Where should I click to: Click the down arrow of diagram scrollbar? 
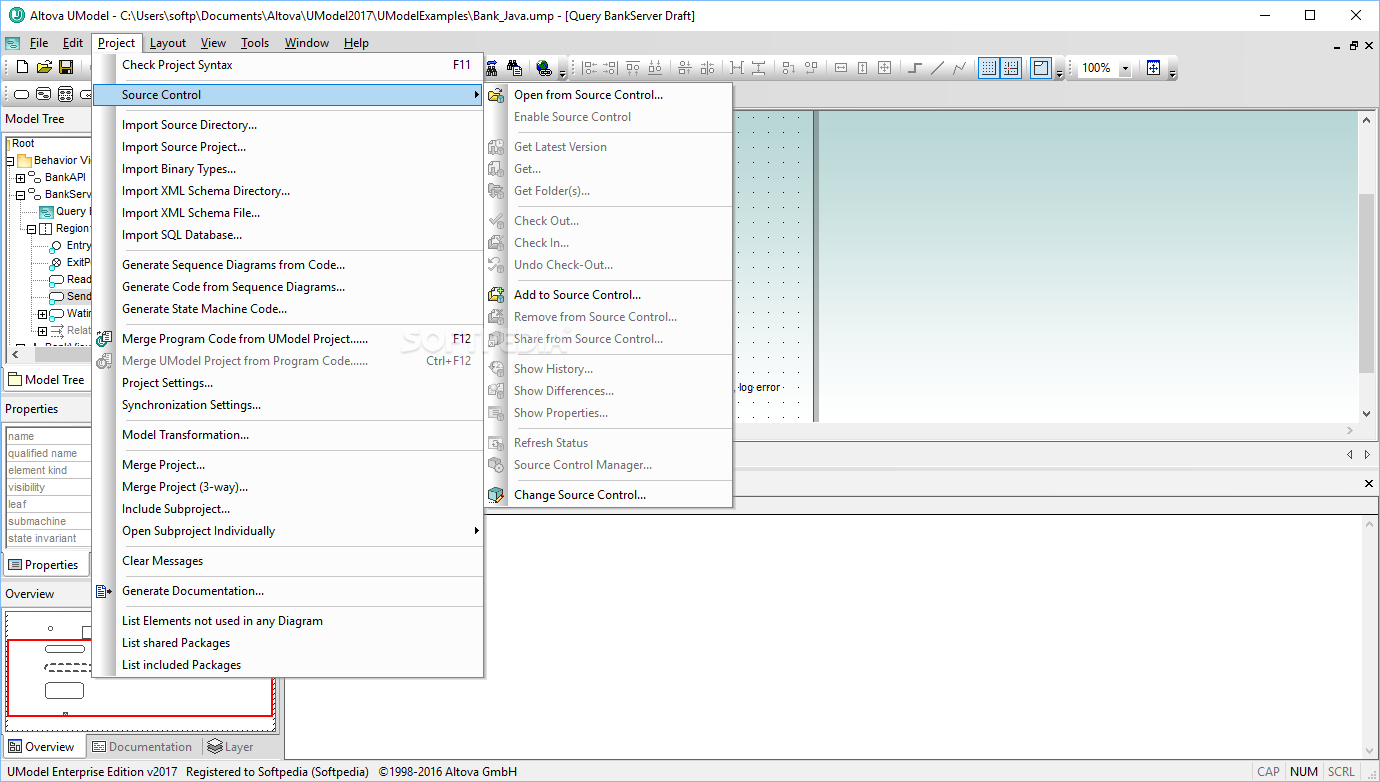click(1367, 414)
